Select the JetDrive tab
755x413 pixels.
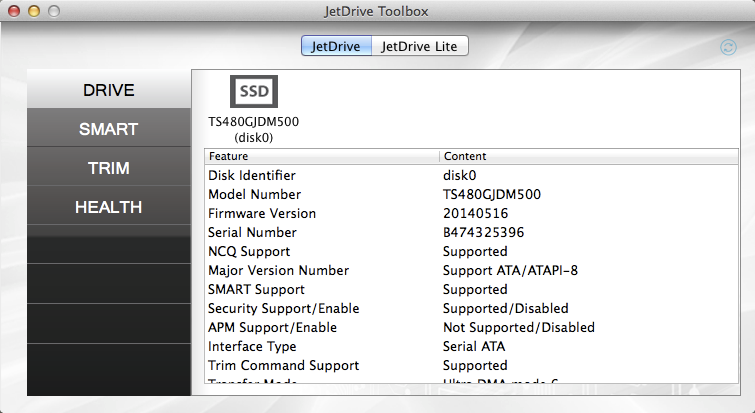coord(337,46)
